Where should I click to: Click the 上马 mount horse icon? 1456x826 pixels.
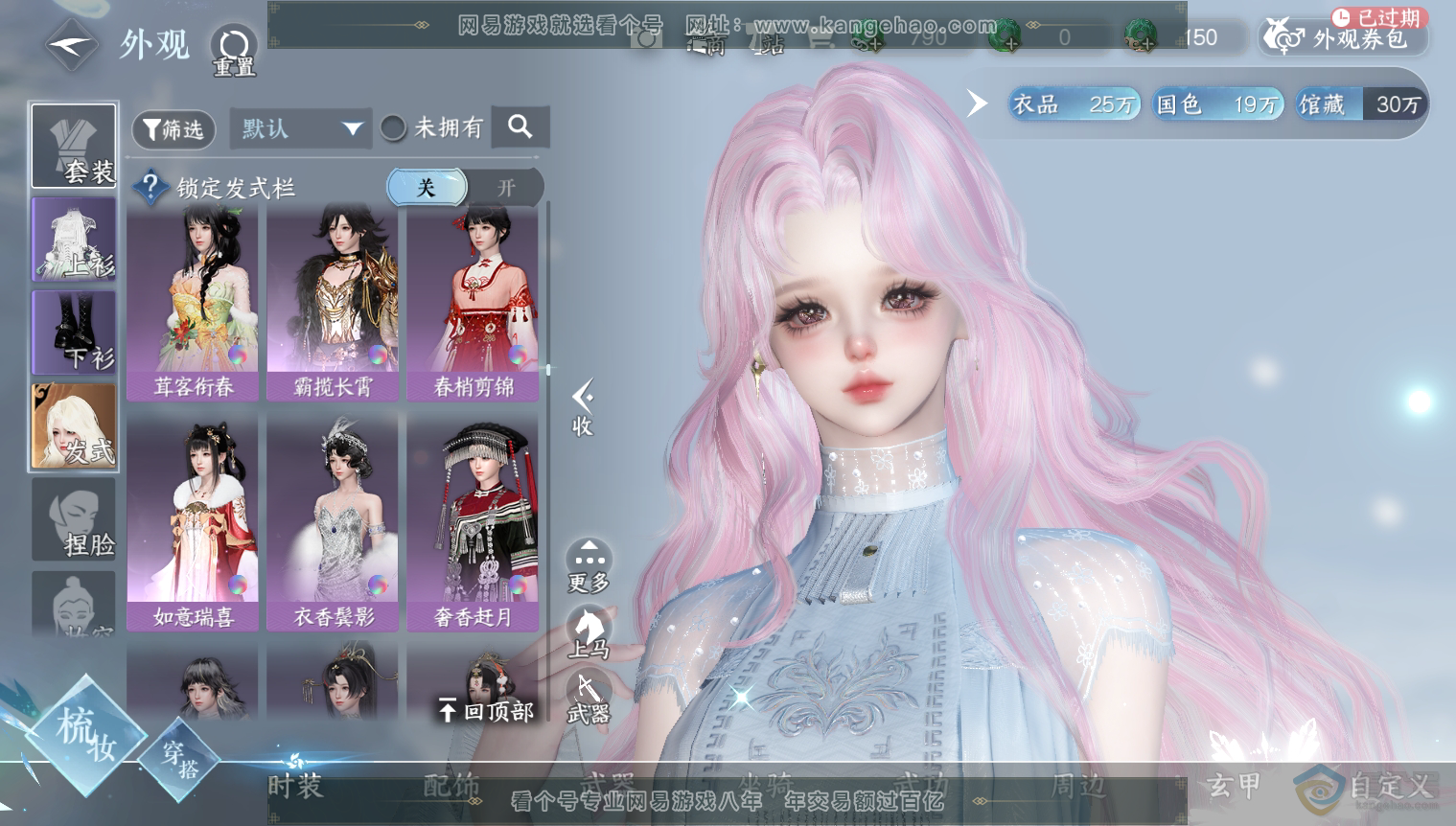pyautogui.click(x=589, y=632)
